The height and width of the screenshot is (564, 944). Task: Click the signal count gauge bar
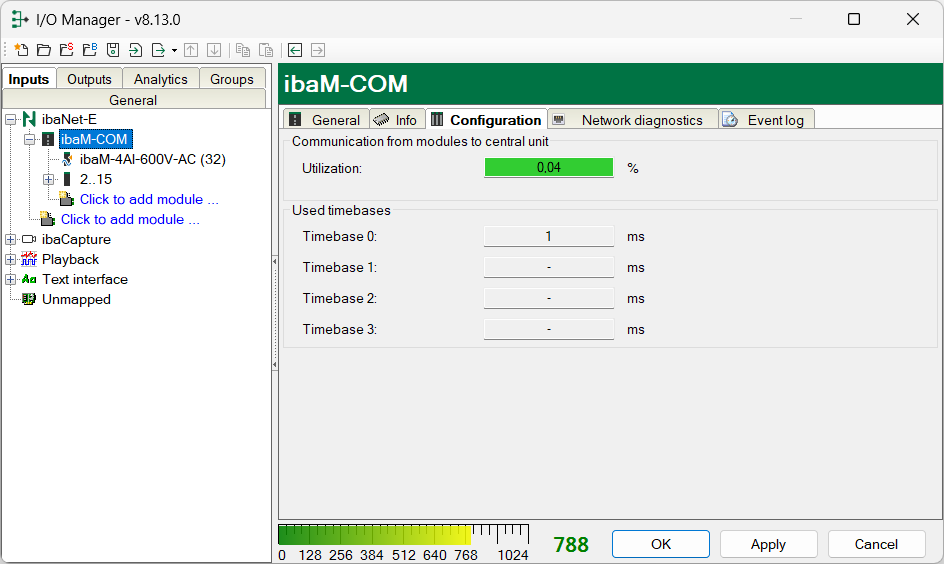pos(403,535)
